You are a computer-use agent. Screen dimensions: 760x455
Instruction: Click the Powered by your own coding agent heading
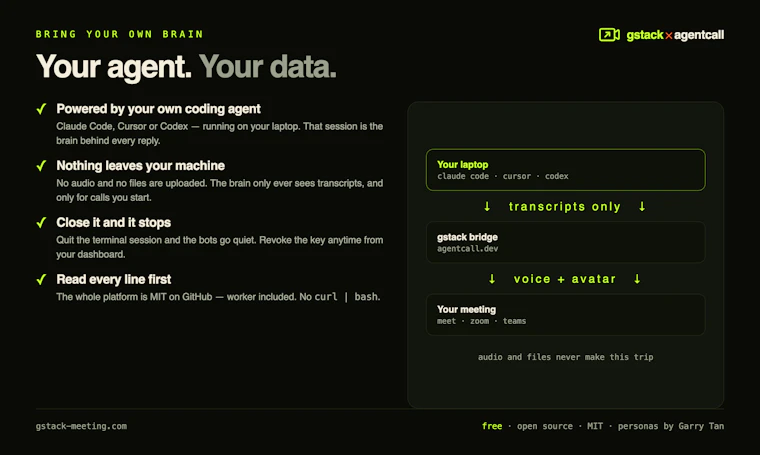pyautogui.click(x=158, y=109)
